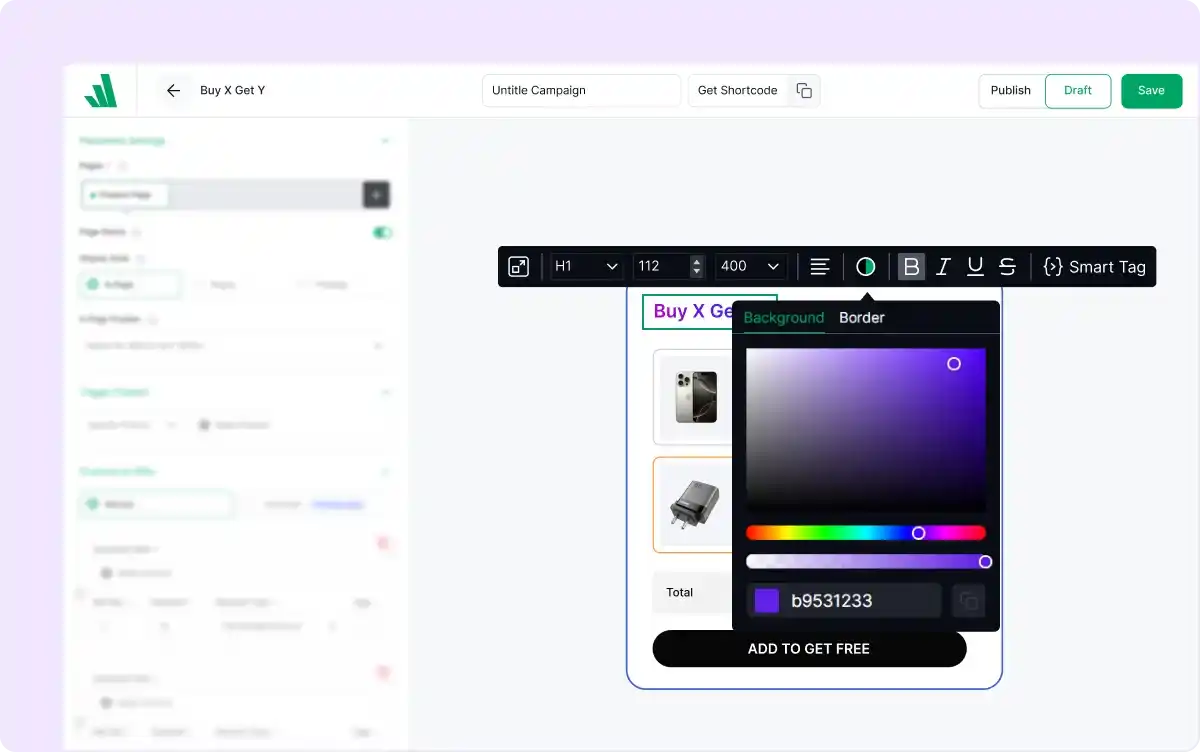This screenshot has width=1200, height=752.
Task: Disable the green toggle in Placement Settings
Action: coord(381,232)
